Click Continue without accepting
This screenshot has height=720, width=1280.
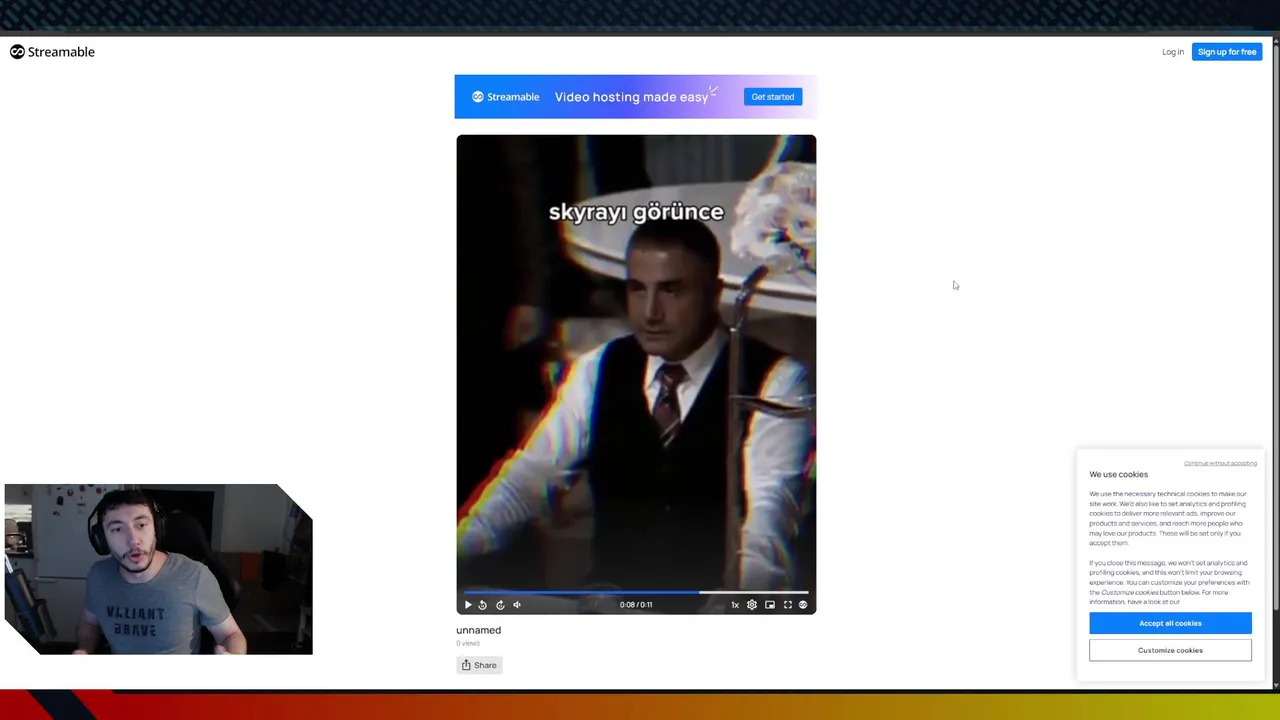(1220, 463)
